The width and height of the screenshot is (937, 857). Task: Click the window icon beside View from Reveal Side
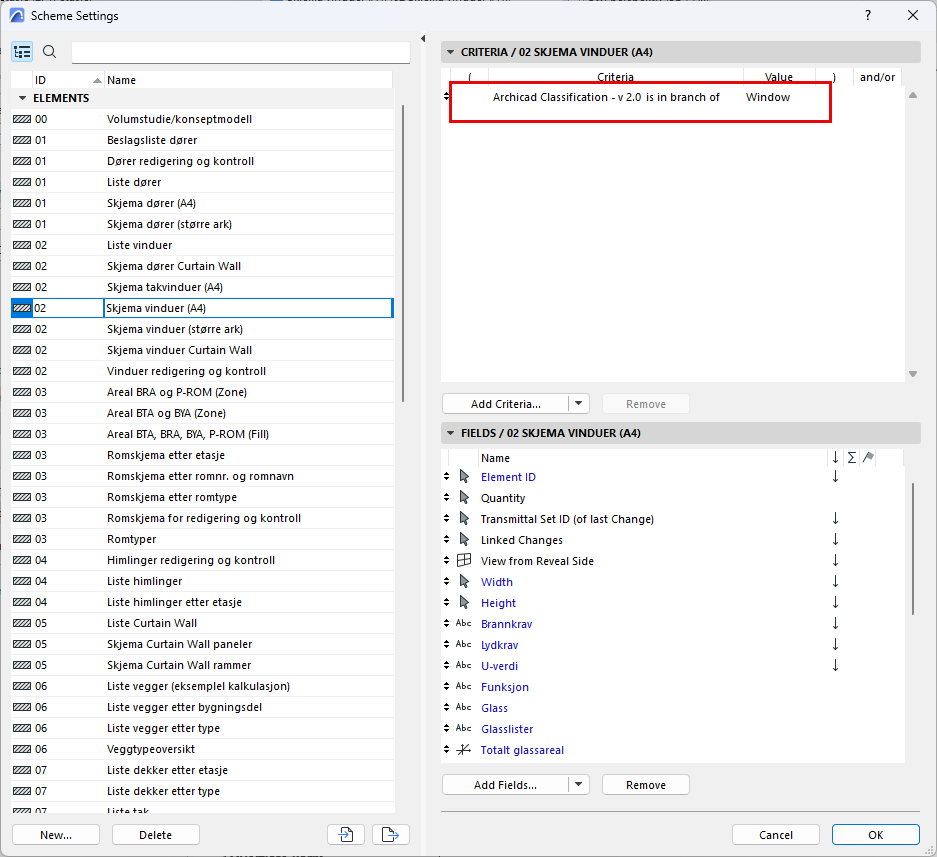(x=463, y=561)
